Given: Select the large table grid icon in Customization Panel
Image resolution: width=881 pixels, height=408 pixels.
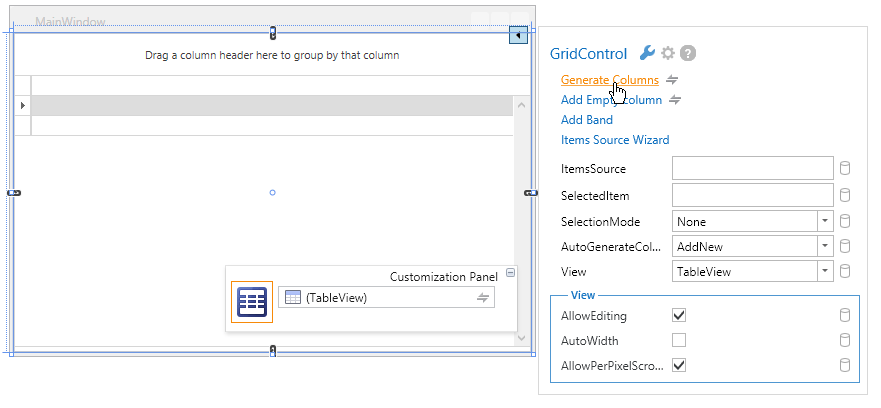Looking at the screenshot, I should pyautogui.click(x=252, y=302).
